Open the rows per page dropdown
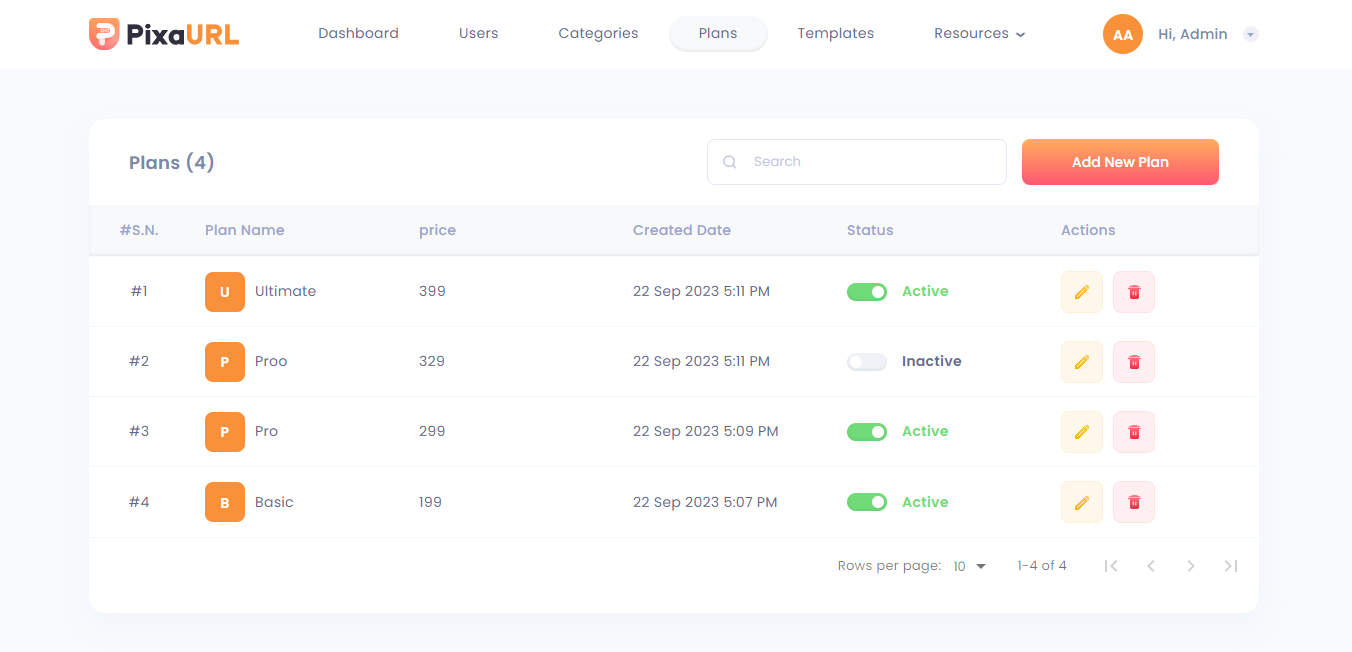Viewport: 1352px width, 652px height. (969, 566)
